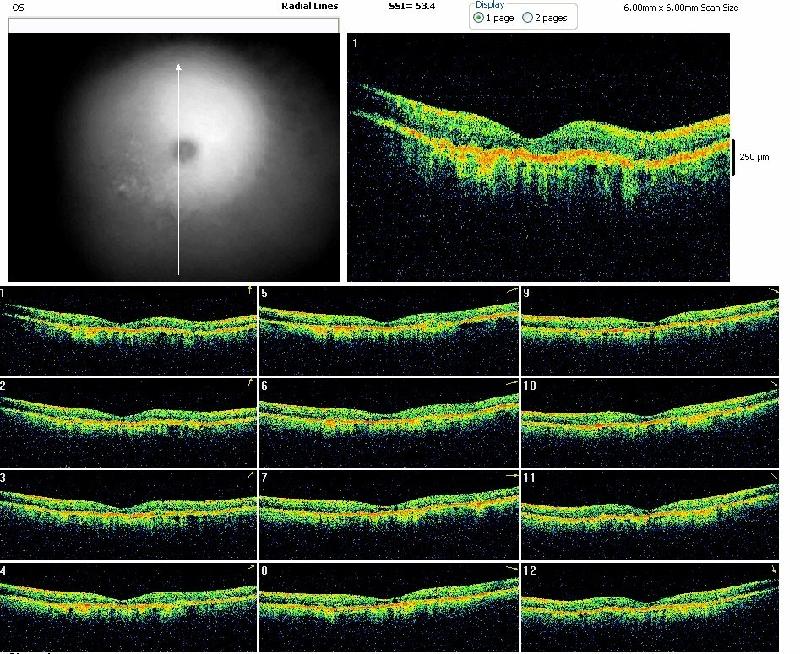
Task: Show radial scan thumbnail 9
Action: [x=650, y=330]
